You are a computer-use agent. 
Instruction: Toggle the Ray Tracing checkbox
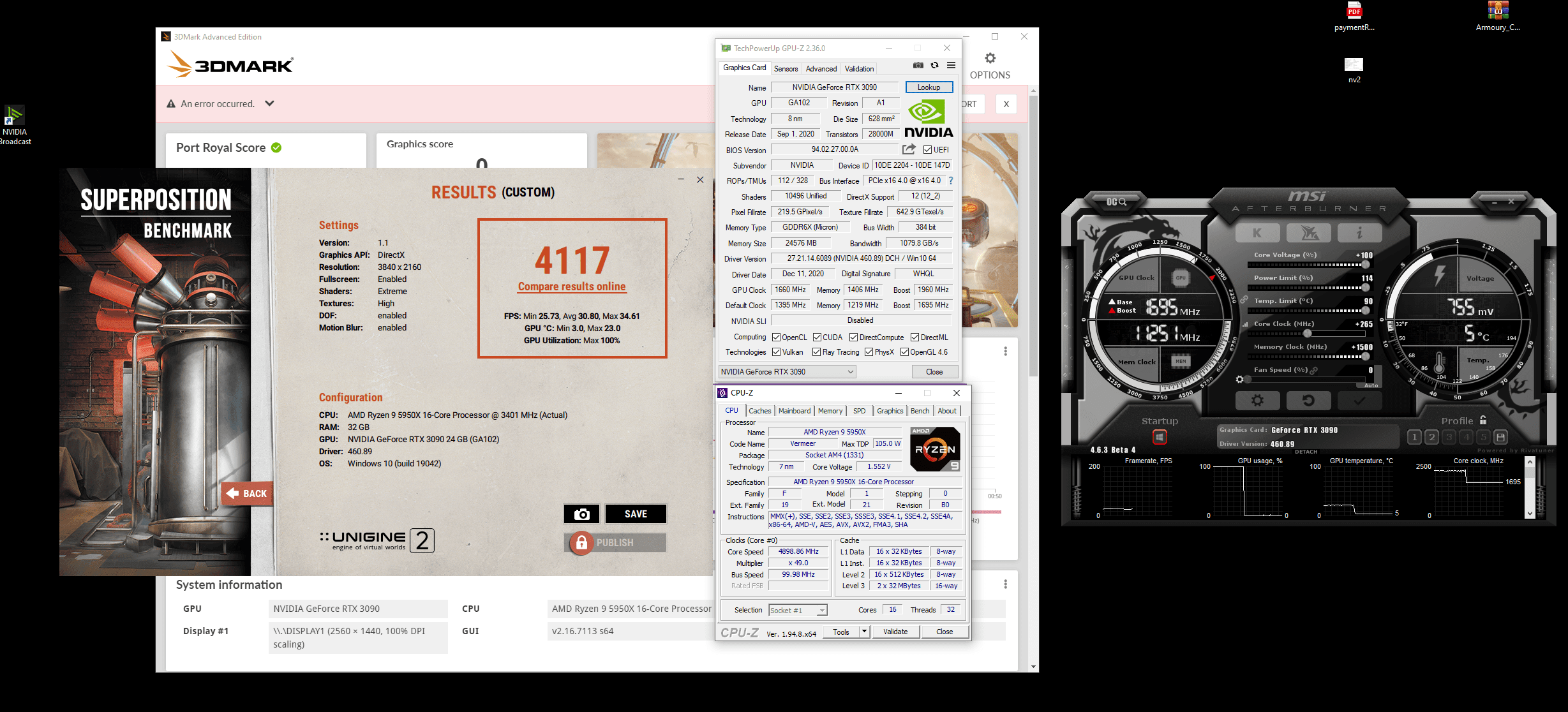tap(816, 352)
